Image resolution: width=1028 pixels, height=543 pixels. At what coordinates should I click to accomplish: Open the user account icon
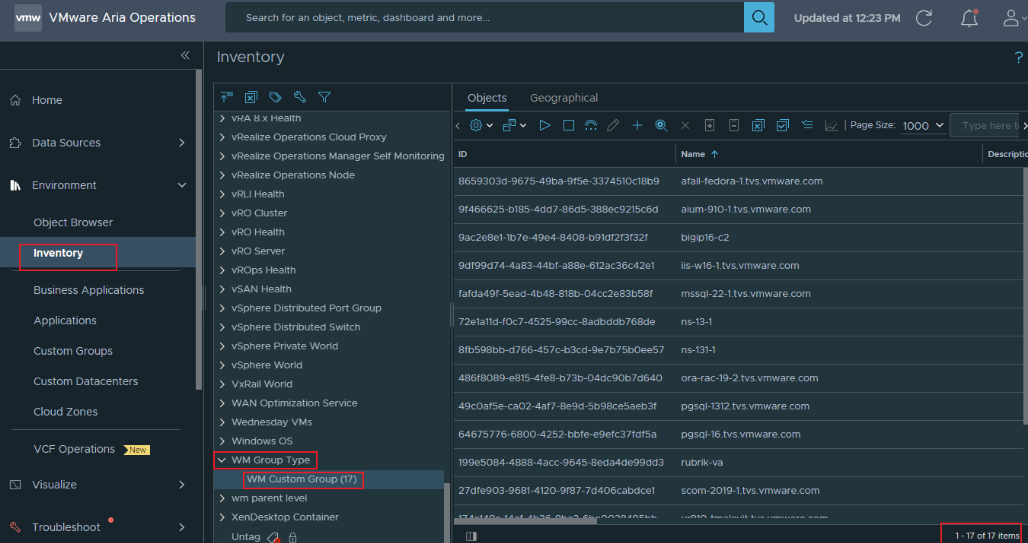pyautogui.click(x=1012, y=18)
